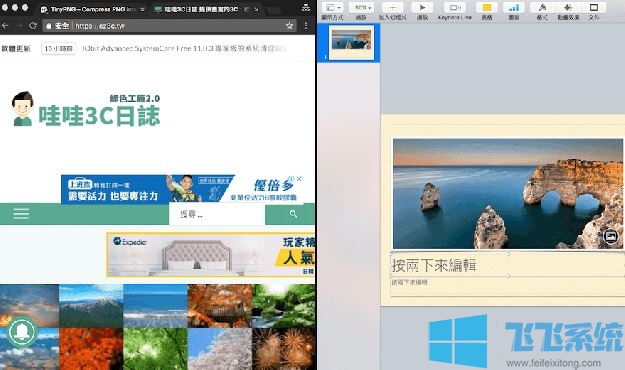Click the slide title text box 按兩下來編輯
This screenshot has width=625, height=370.
(x=507, y=265)
